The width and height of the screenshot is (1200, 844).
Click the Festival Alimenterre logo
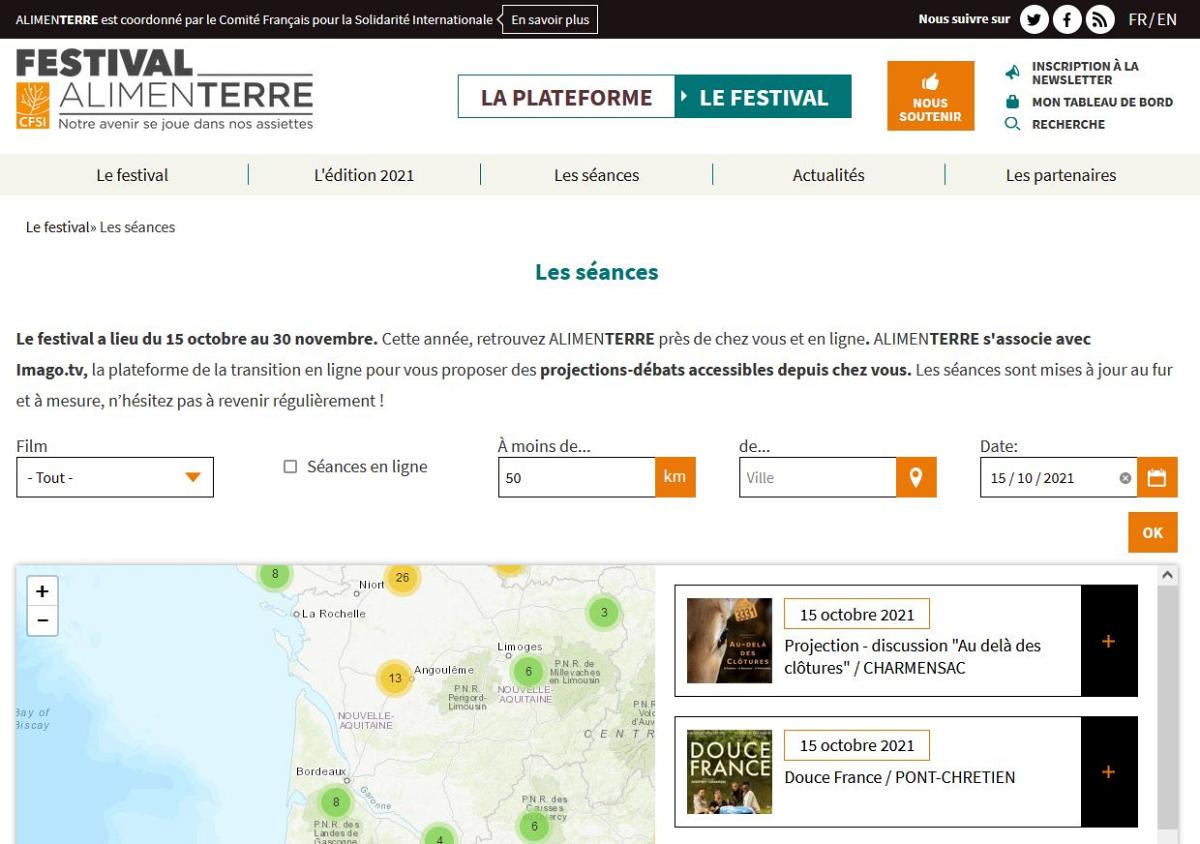(165, 90)
